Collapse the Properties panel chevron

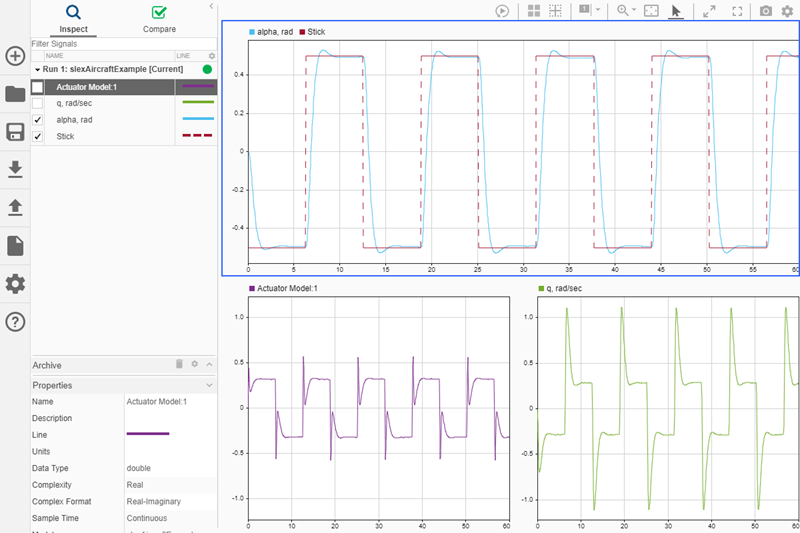coord(209,385)
